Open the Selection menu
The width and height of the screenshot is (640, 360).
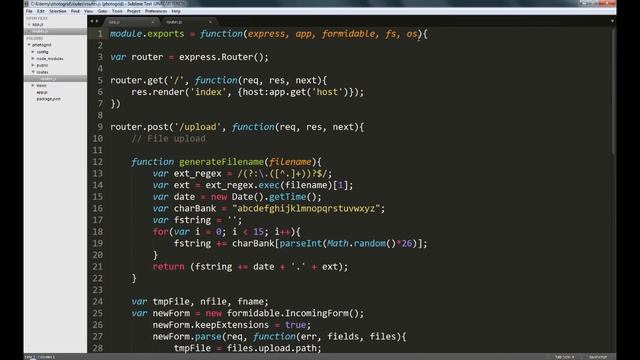coord(58,11)
